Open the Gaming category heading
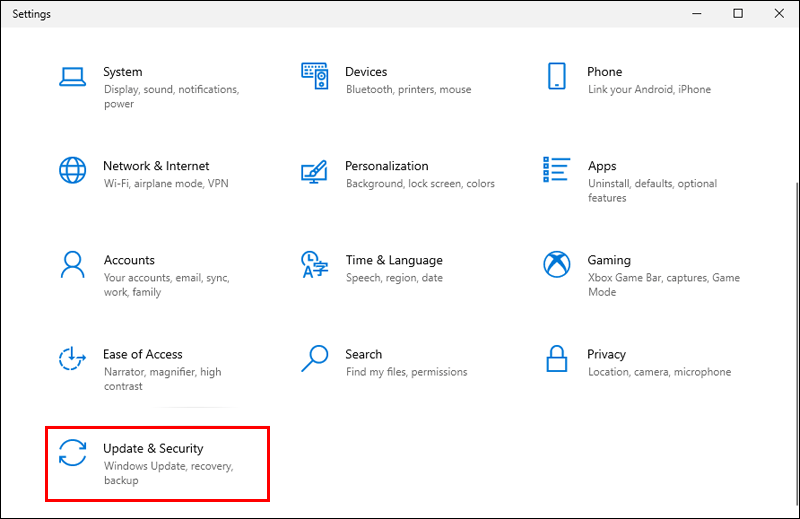Screen dimensions: 800x519 (609, 260)
